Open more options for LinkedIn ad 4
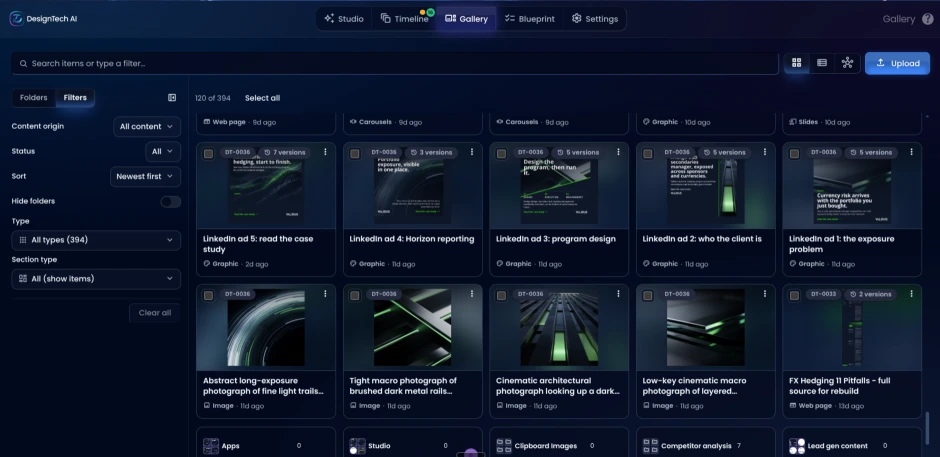This screenshot has height=457, width=940. [x=472, y=152]
